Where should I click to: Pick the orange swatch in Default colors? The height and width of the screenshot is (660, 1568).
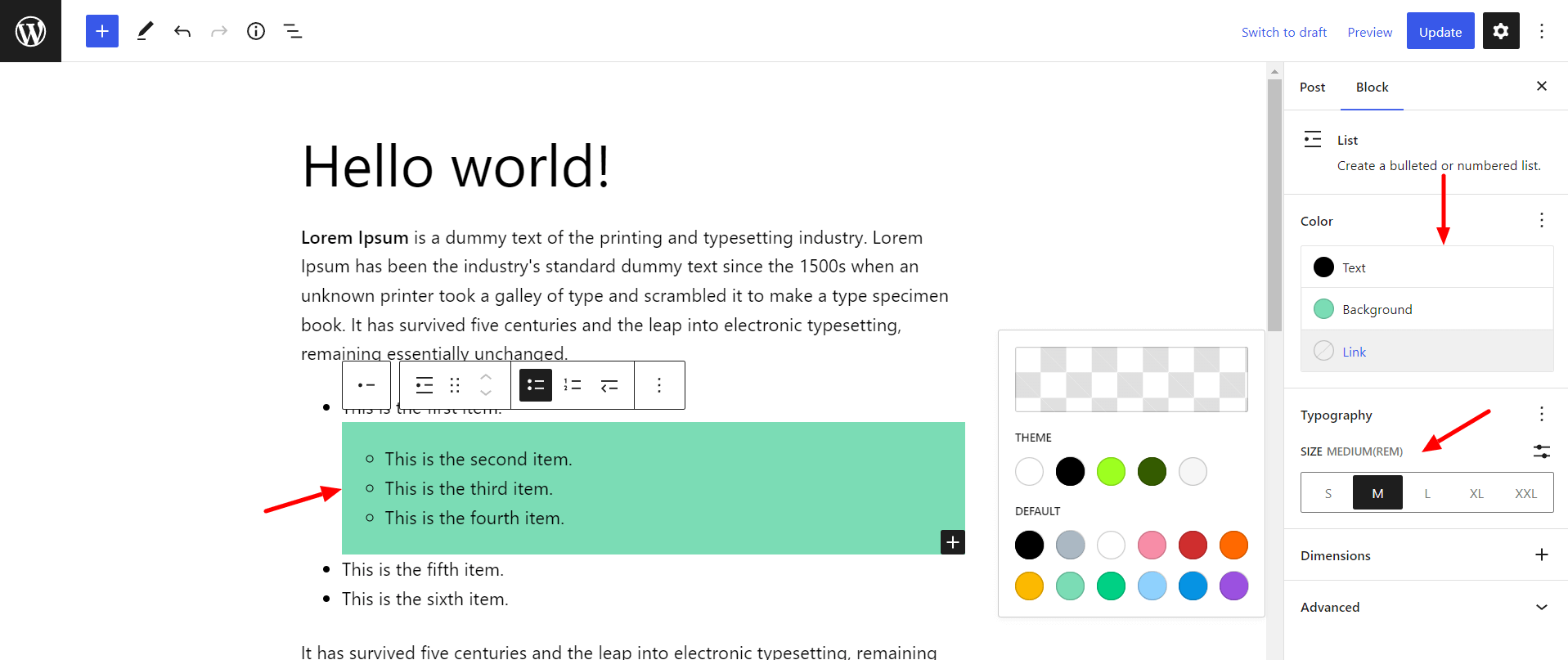[1233, 545]
